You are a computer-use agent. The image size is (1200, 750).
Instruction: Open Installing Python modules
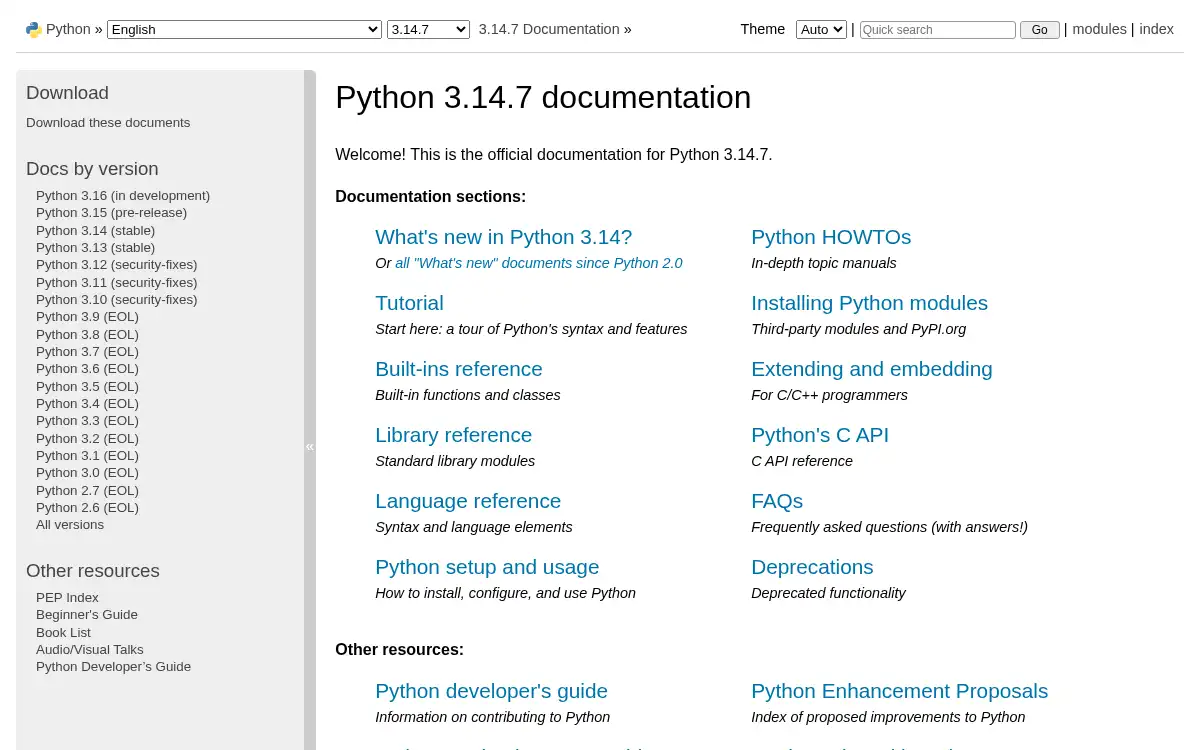pyautogui.click(x=869, y=303)
